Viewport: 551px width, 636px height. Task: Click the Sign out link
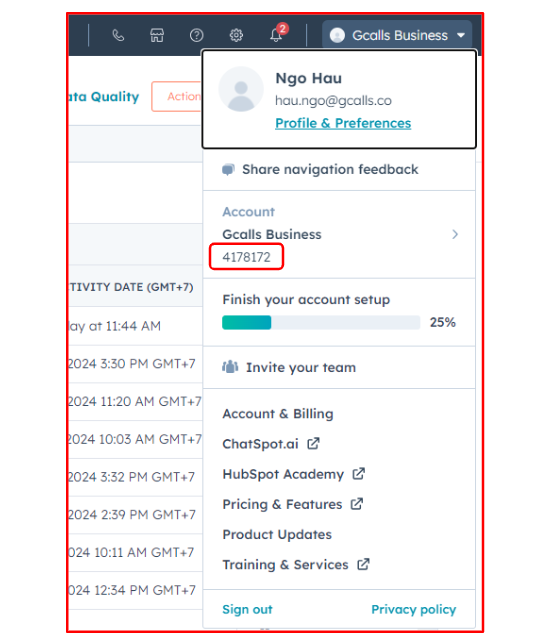248,609
